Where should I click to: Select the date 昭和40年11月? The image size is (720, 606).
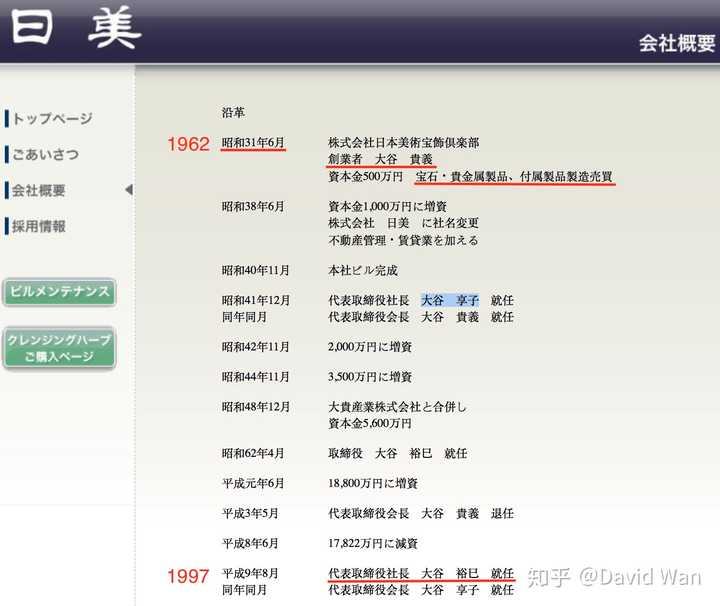(256, 270)
